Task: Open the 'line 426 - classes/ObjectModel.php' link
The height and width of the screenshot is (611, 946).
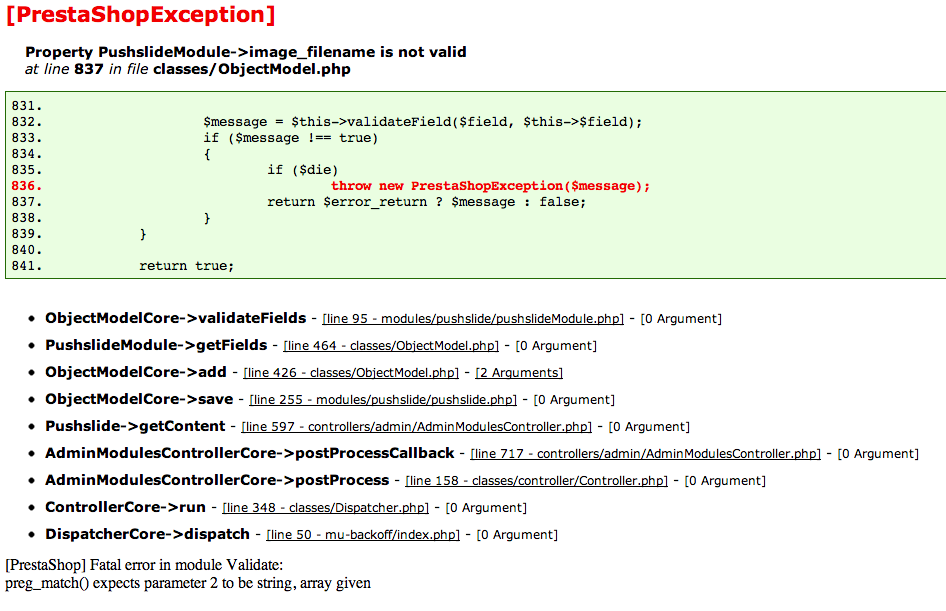Action: click(x=351, y=373)
